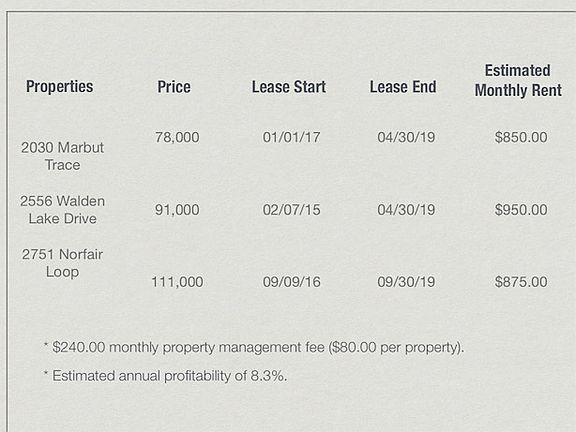Click the estimated annual profitability note
This screenshot has height=432, width=576.
[165, 376]
